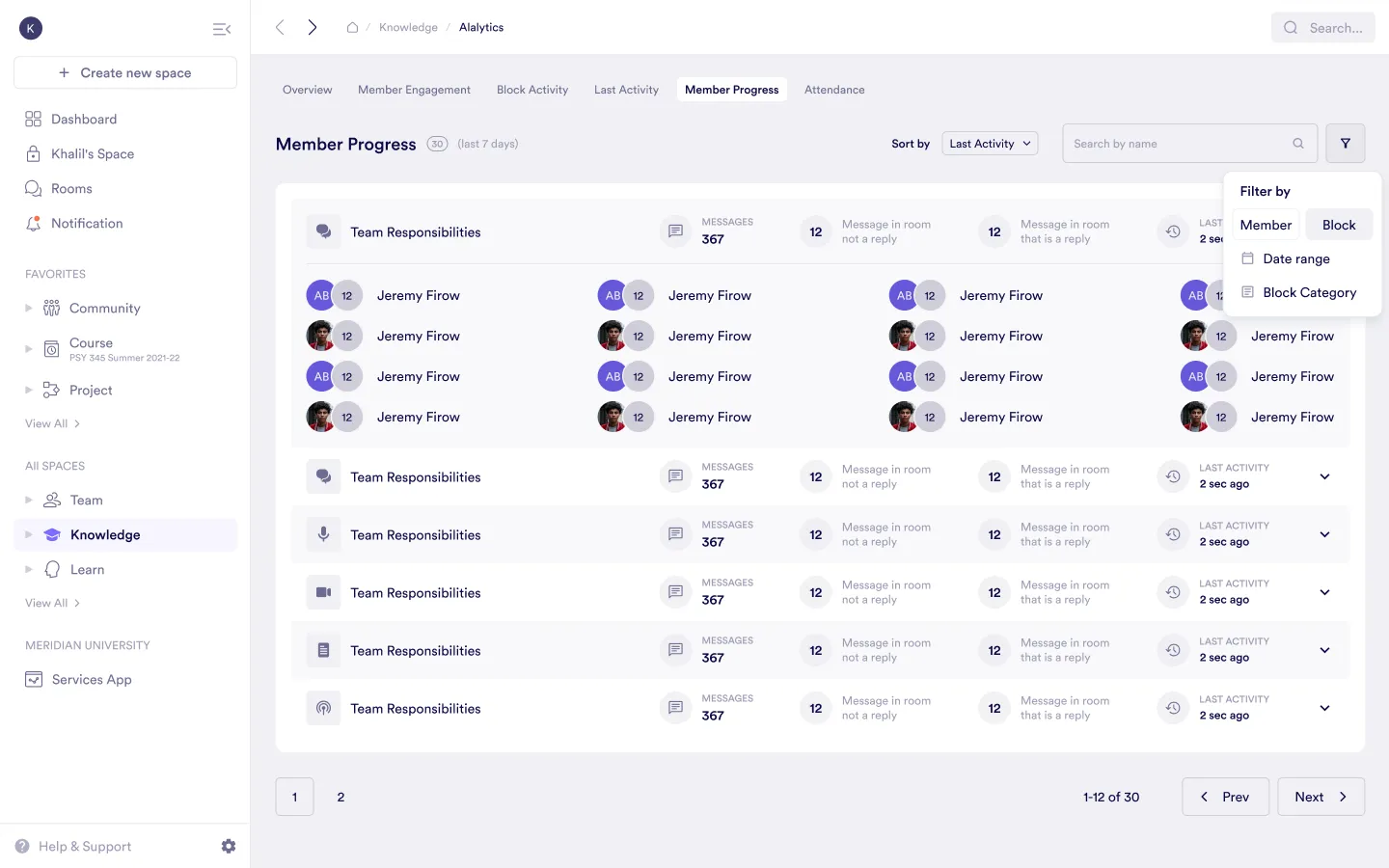Click the home icon in the breadcrumb
This screenshot has height=868, width=1389.
353,27
